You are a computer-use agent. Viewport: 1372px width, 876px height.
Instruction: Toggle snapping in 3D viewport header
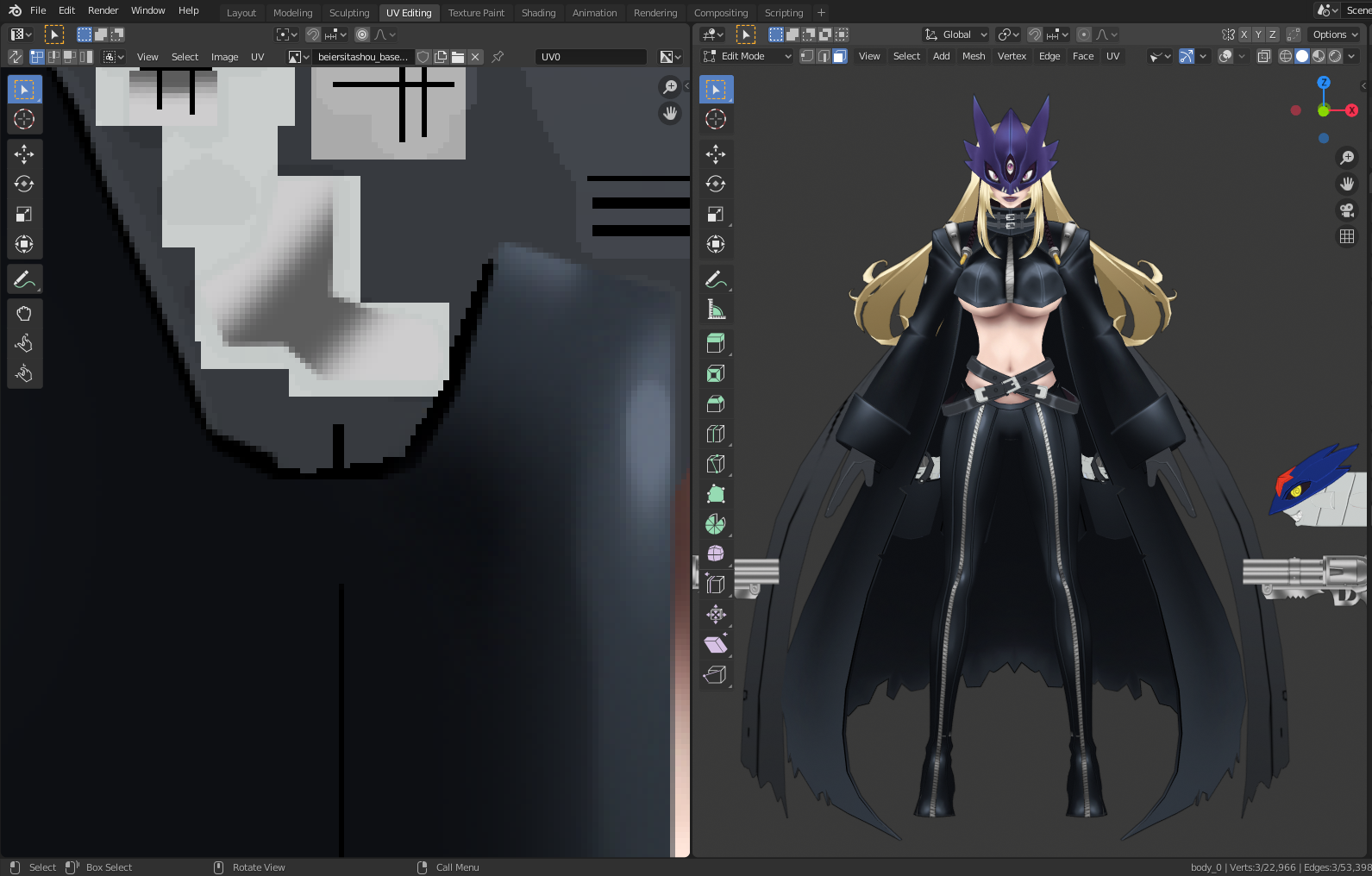point(1035,34)
